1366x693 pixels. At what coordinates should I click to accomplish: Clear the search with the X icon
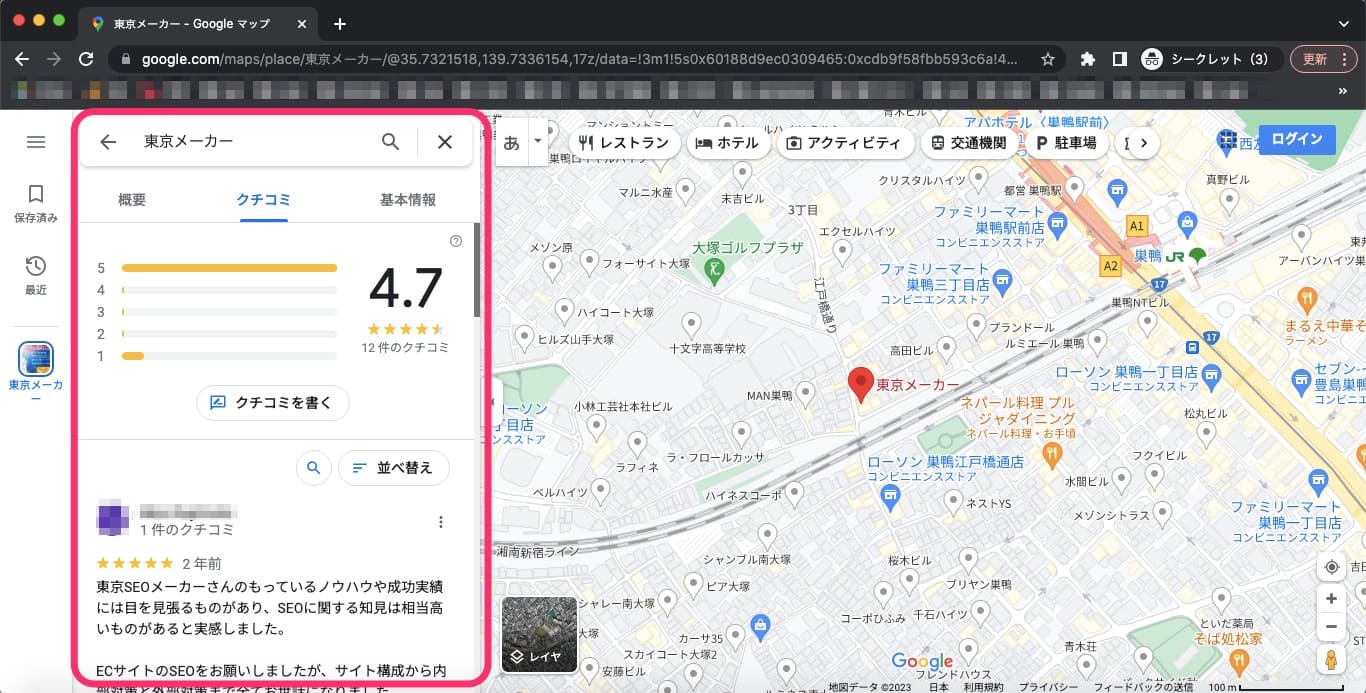445,142
